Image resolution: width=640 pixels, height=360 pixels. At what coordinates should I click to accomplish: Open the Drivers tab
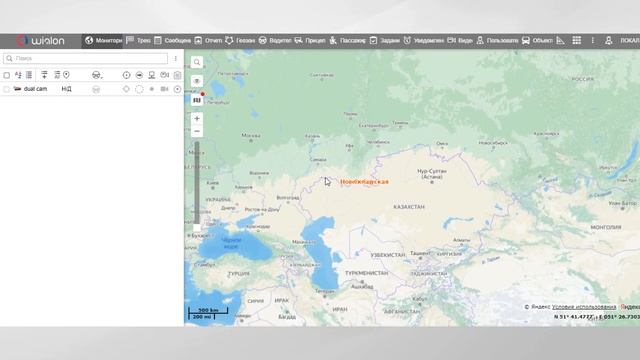[275, 40]
